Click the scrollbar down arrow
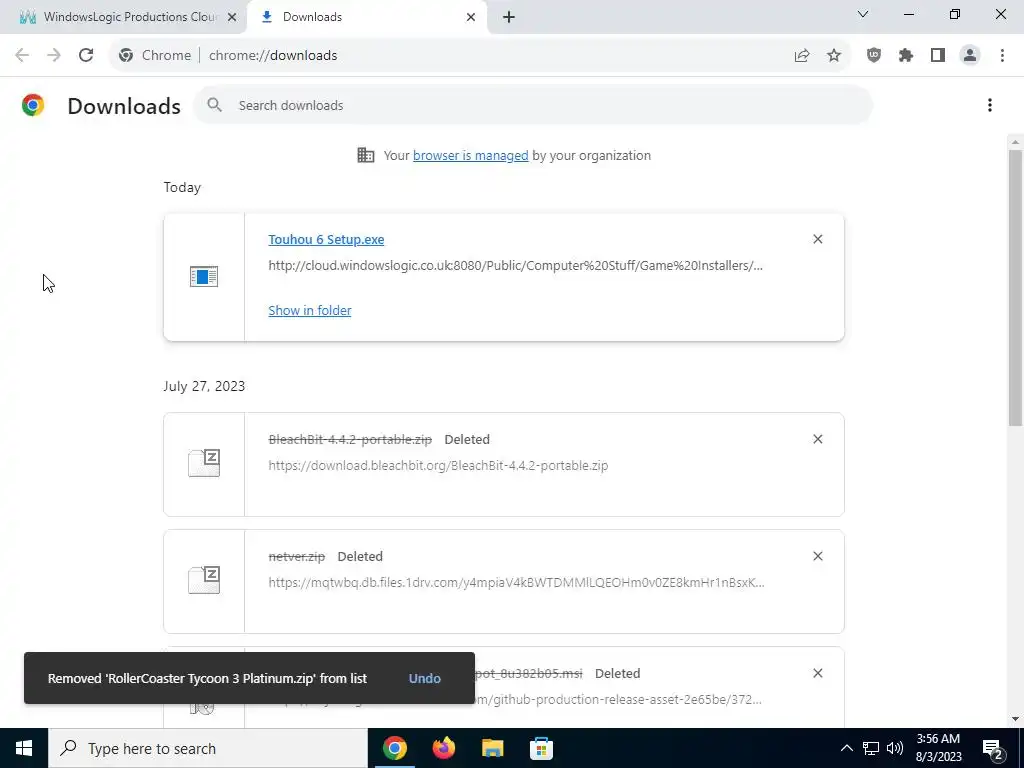Screen dimensions: 1024x768 click(1016, 719)
